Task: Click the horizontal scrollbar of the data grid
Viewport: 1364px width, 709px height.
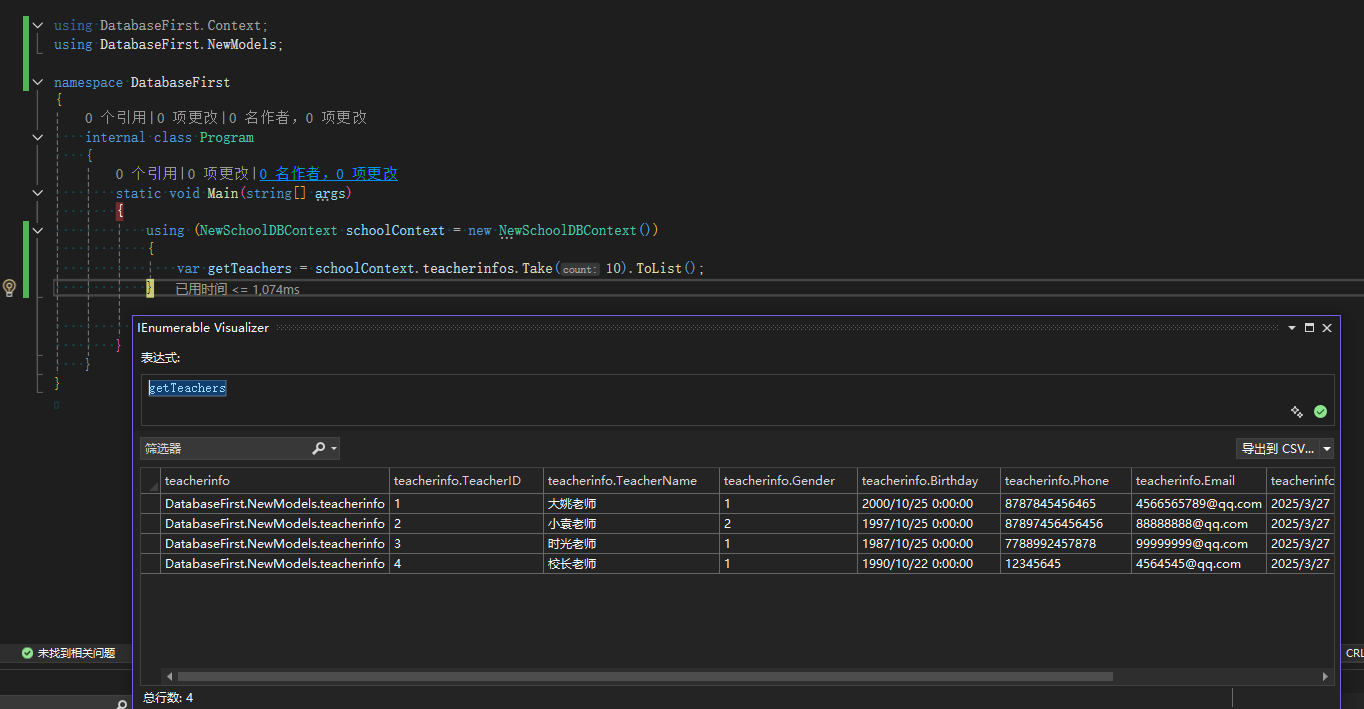Action: 645,677
